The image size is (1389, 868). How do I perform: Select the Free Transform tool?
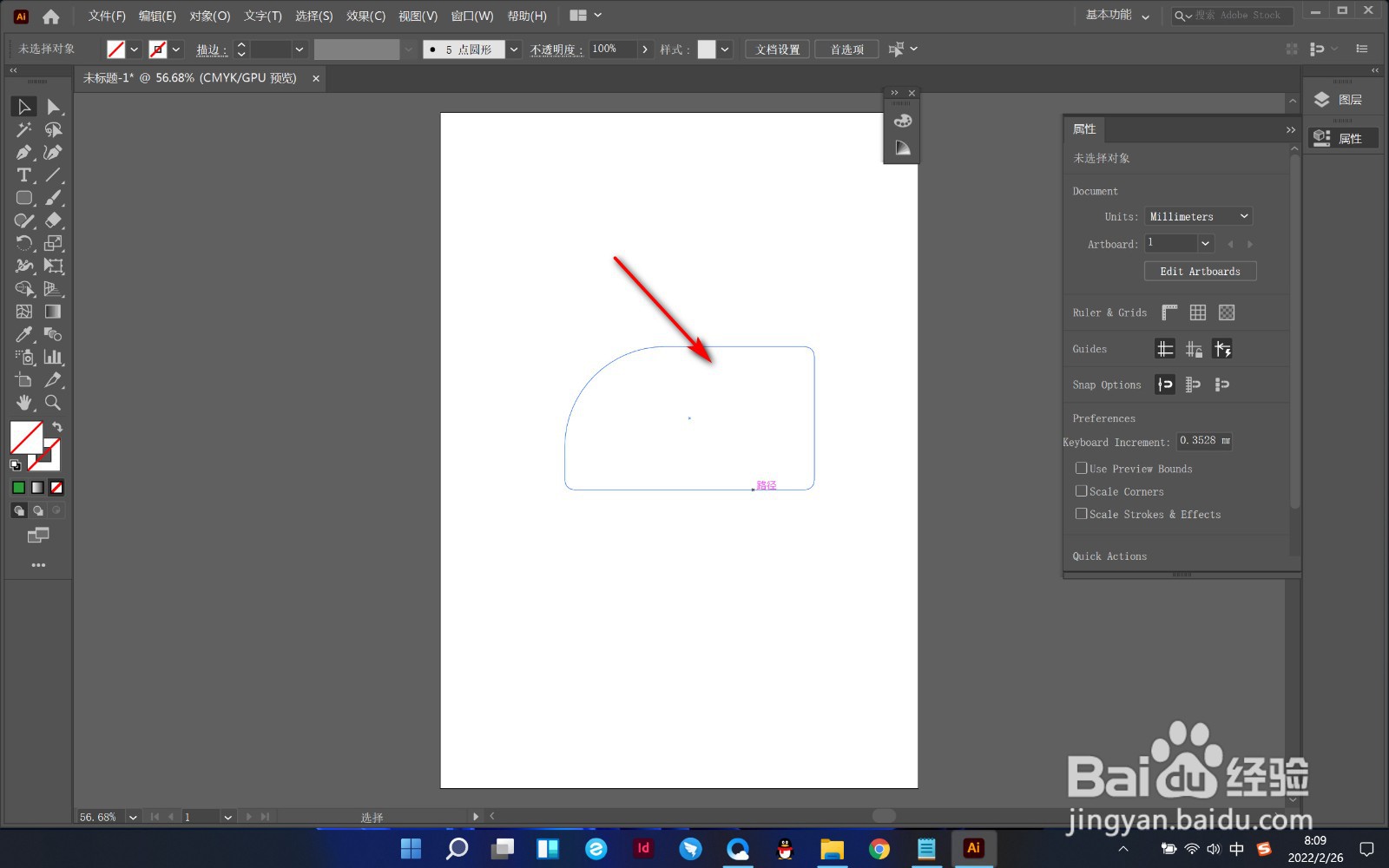click(53, 266)
